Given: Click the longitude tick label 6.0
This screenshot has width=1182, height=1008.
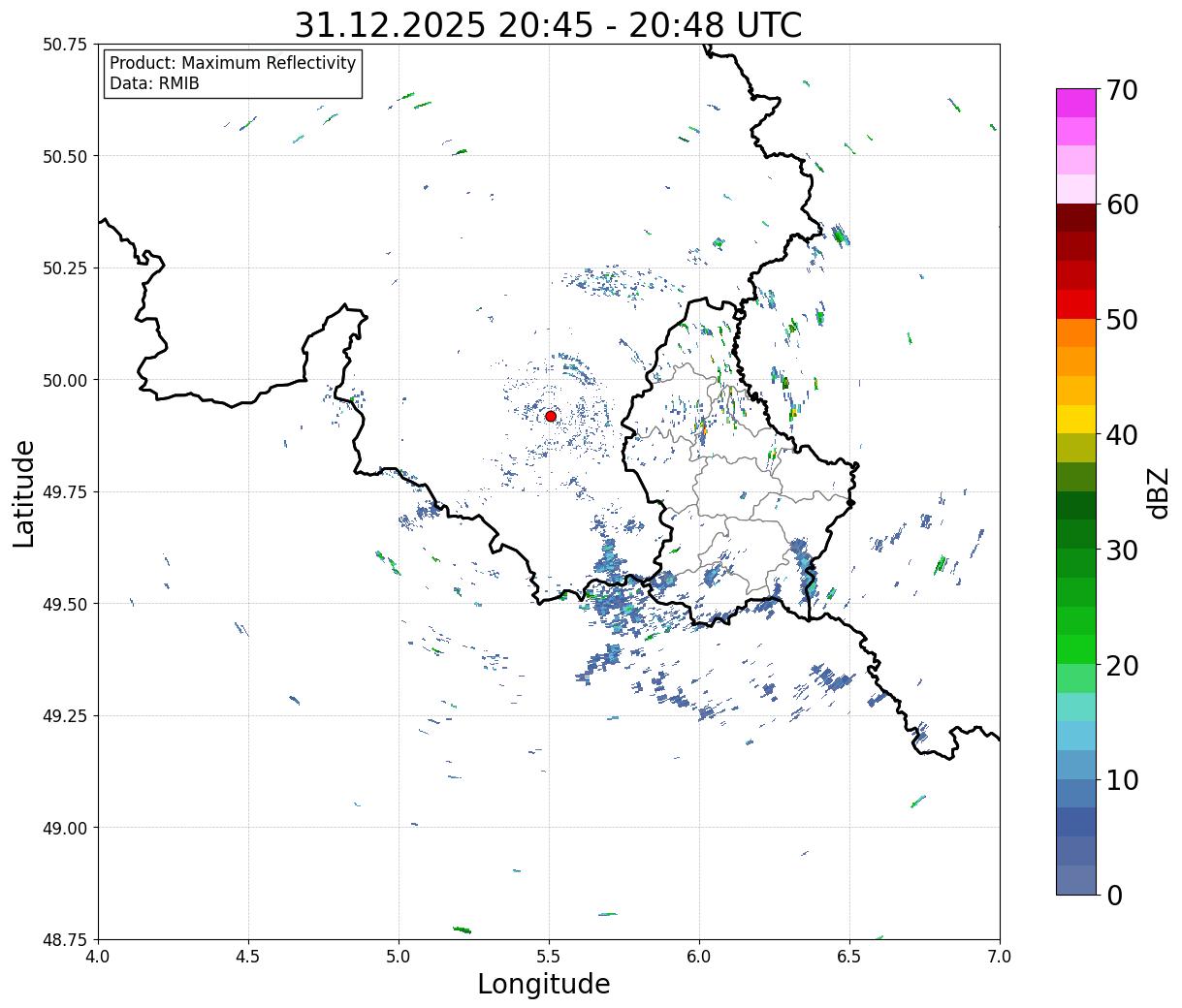Looking at the screenshot, I should pos(699,957).
